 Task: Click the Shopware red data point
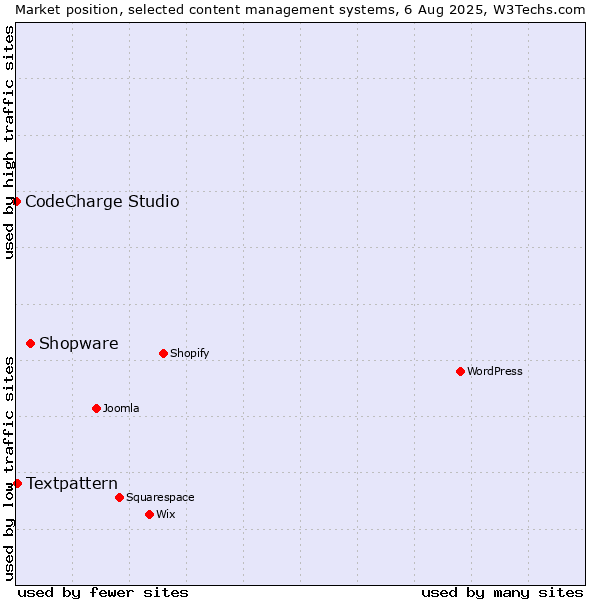pyautogui.click(x=31, y=343)
